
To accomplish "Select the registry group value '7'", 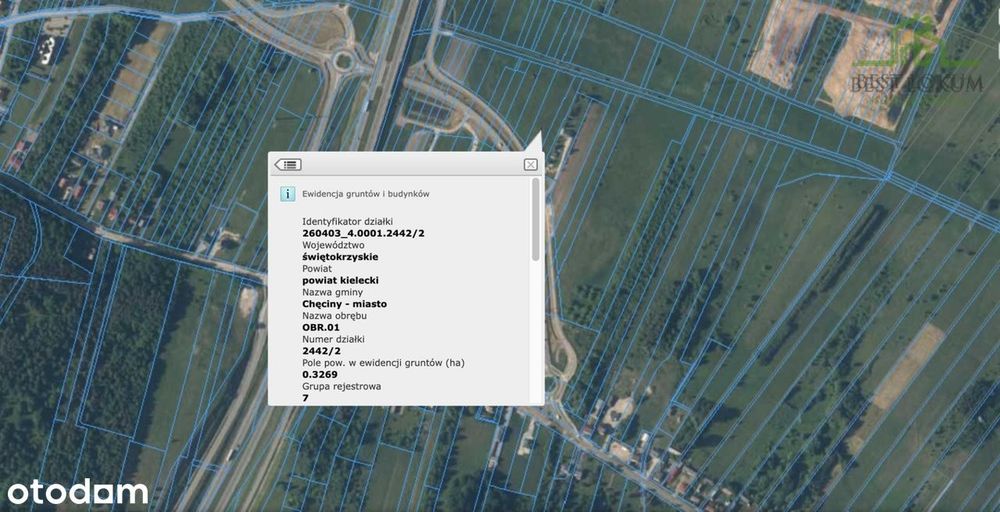I will tap(305, 398).
